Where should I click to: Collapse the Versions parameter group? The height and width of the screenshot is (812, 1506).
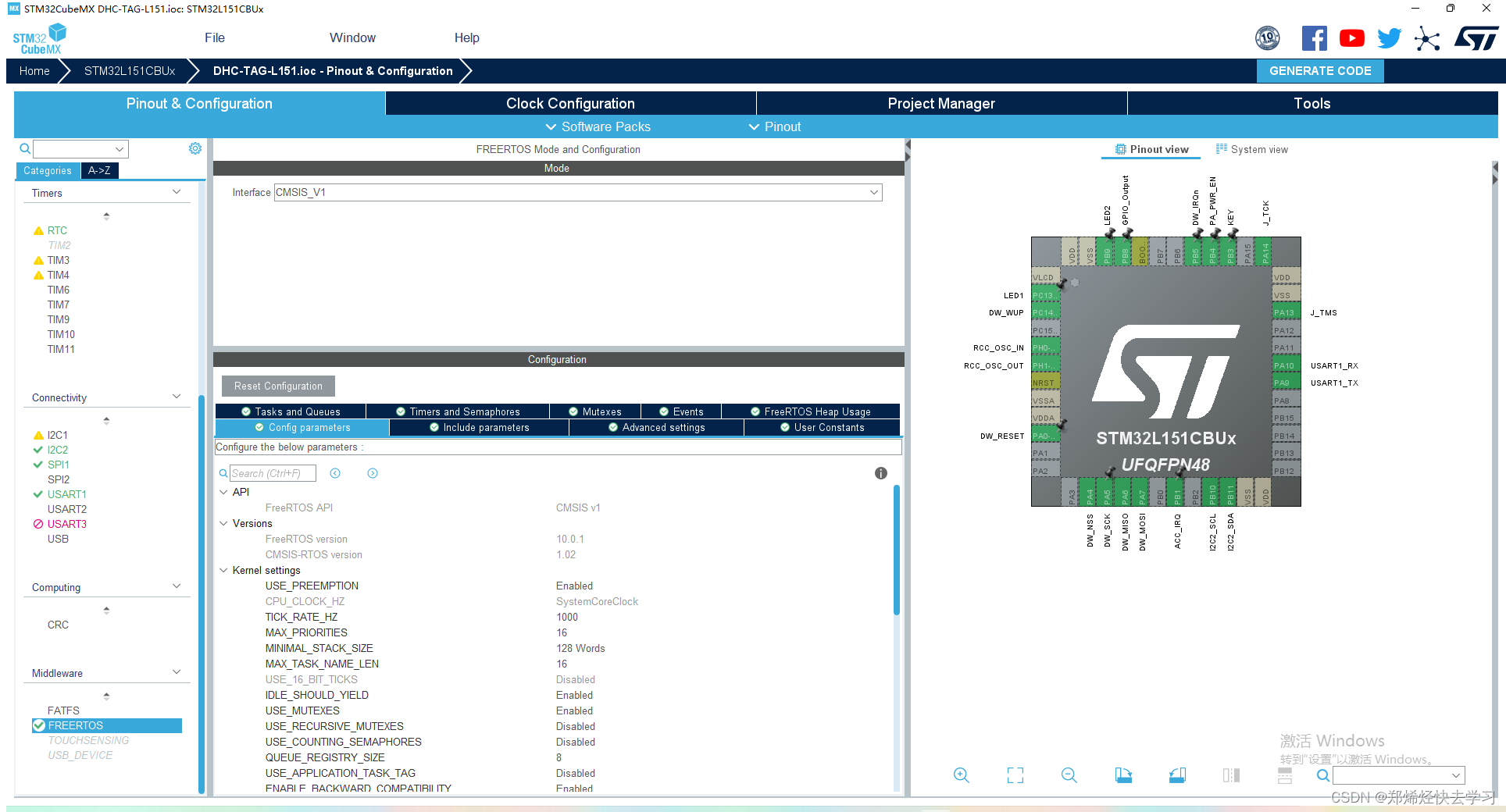[223, 523]
